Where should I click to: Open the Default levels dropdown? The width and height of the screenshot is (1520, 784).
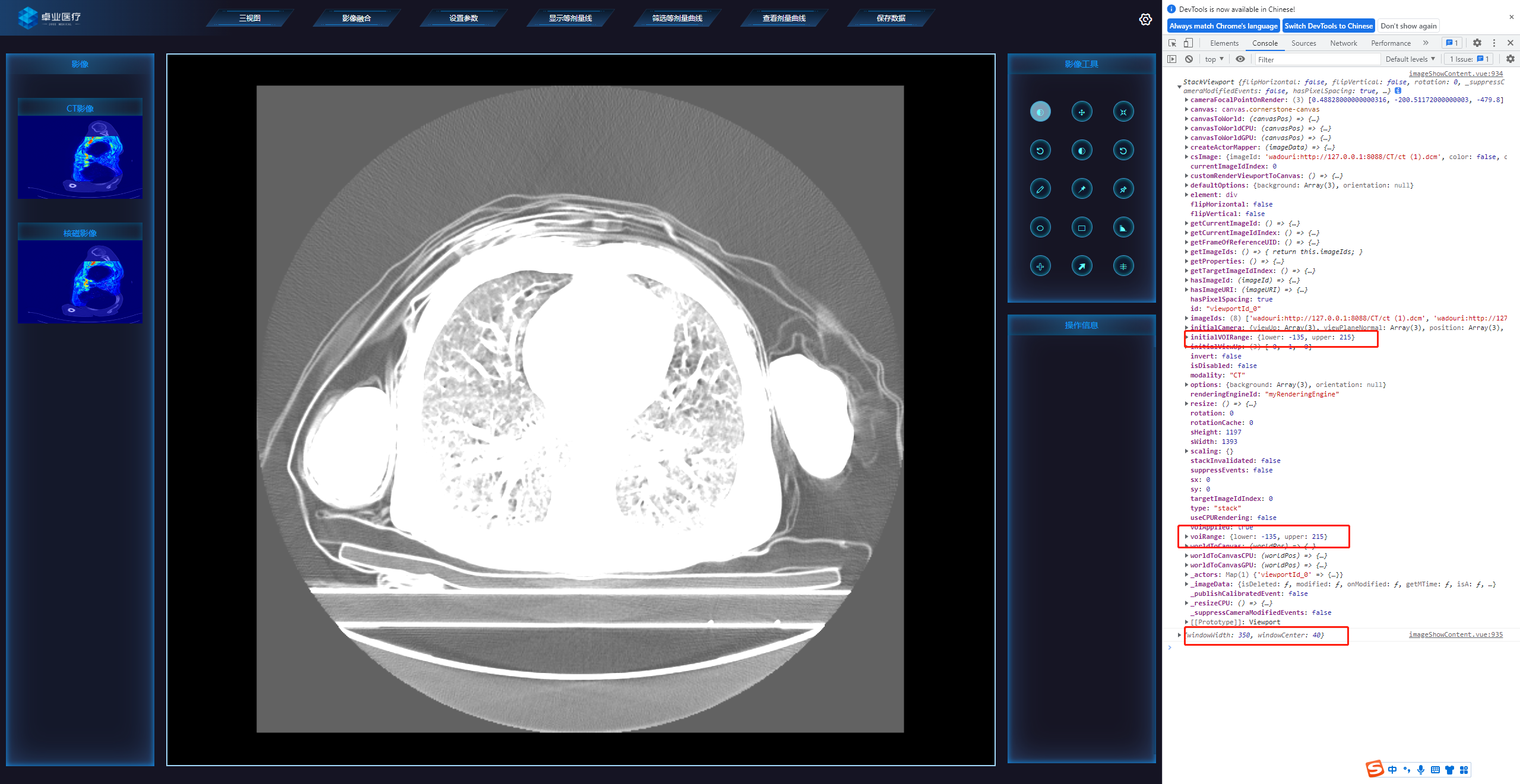point(1410,59)
